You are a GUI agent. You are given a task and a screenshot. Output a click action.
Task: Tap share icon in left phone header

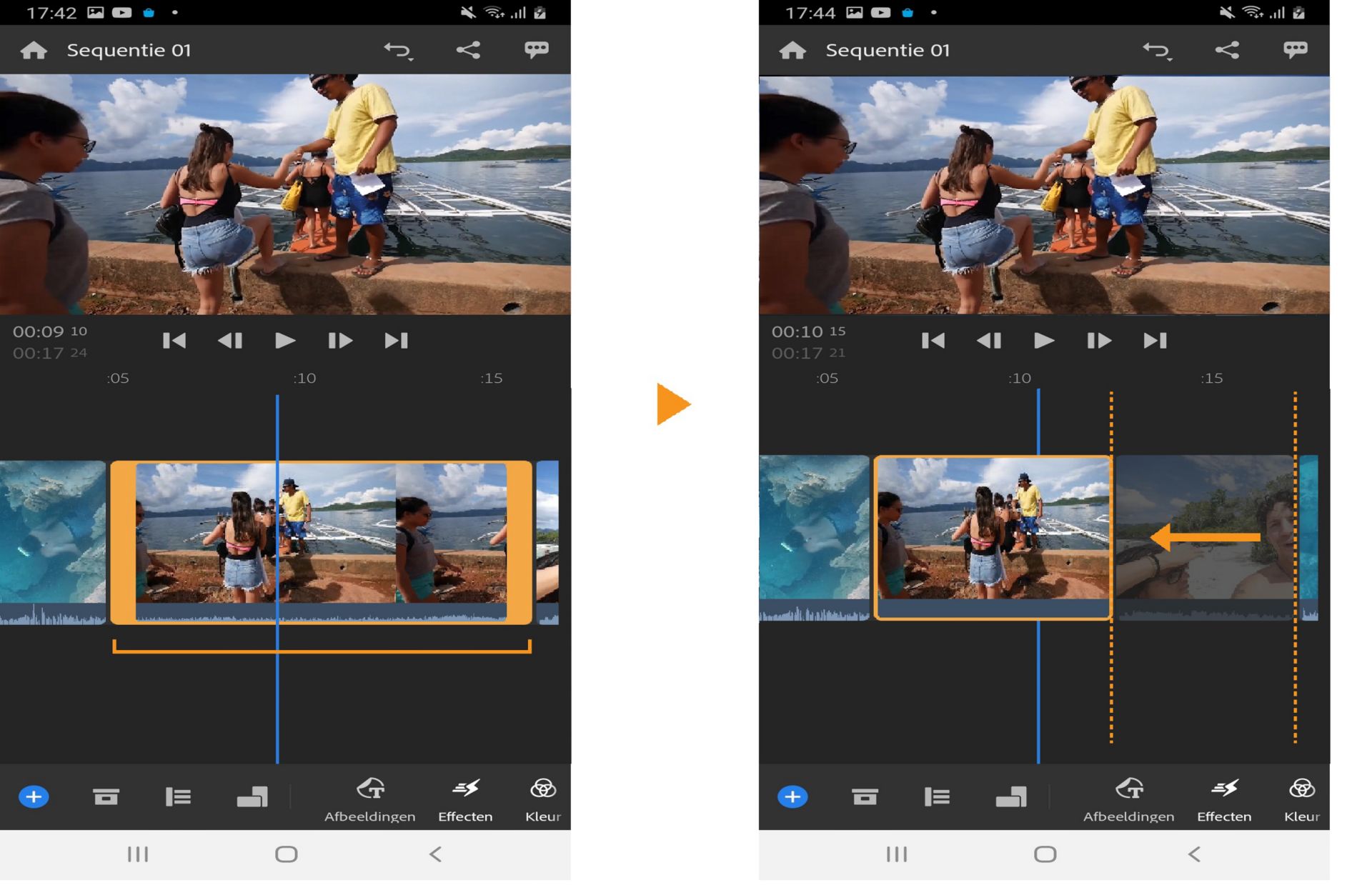468,49
